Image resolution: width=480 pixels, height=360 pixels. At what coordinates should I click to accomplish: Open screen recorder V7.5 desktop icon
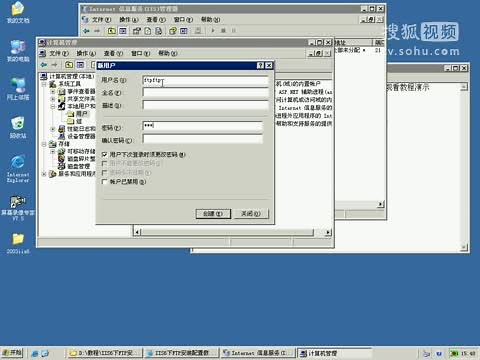click(18, 208)
